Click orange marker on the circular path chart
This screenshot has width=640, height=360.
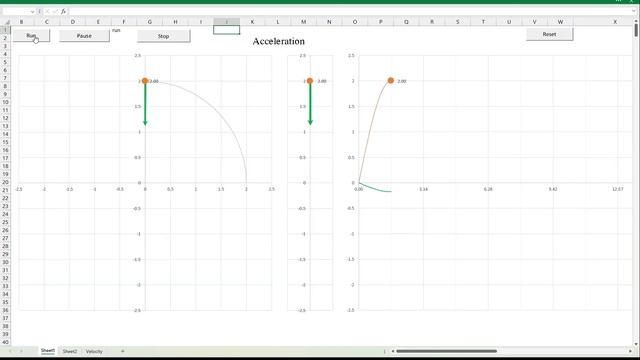[145, 81]
